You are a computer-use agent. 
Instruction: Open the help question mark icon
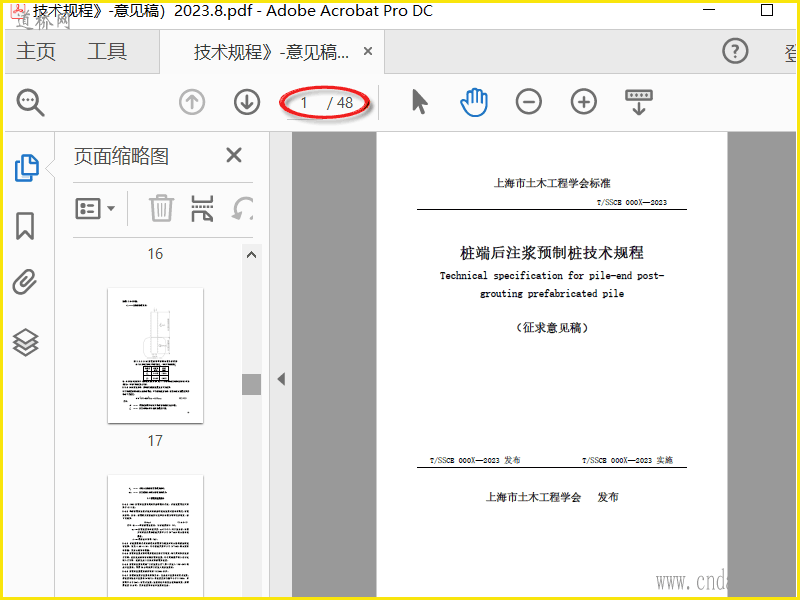(x=735, y=51)
